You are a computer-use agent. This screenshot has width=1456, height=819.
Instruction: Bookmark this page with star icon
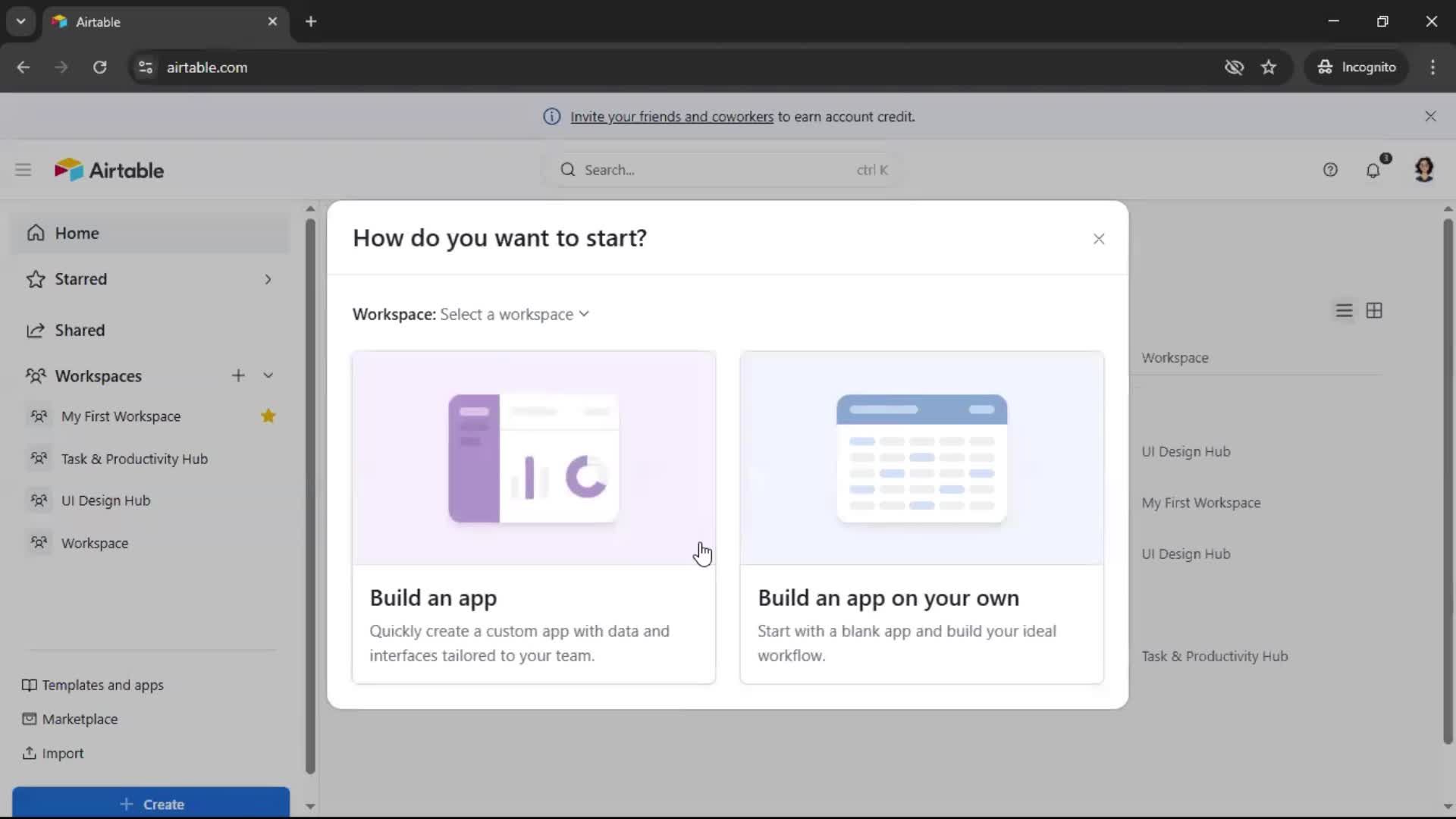click(1269, 67)
